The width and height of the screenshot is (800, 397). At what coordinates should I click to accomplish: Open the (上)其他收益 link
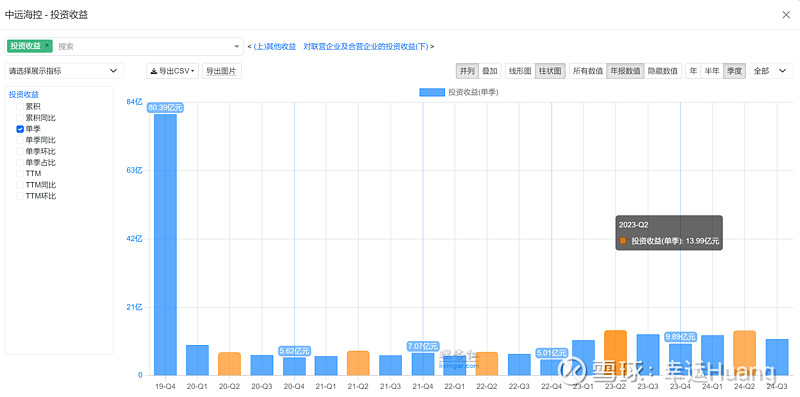274,46
